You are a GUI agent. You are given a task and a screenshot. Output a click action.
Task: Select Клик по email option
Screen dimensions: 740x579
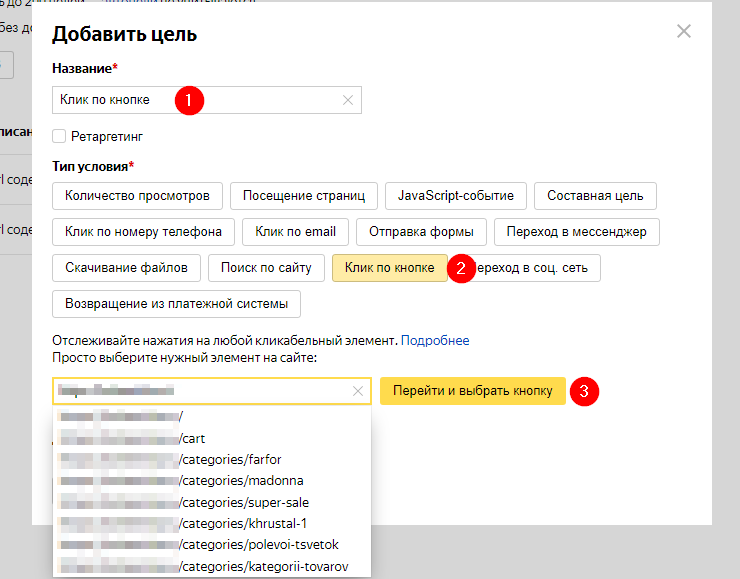click(295, 232)
